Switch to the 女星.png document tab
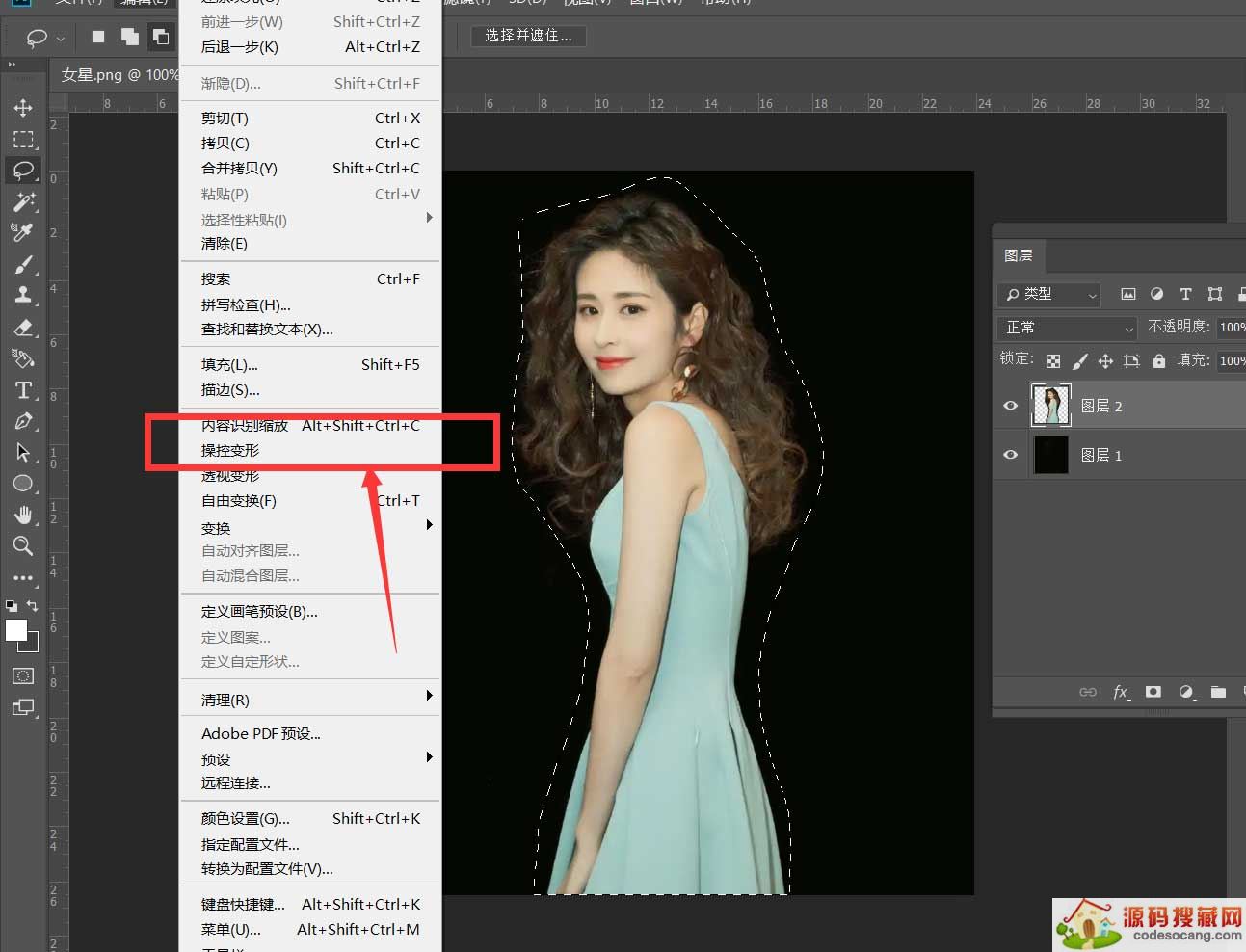The height and width of the screenshot is (952, 1246). point(119,74)
